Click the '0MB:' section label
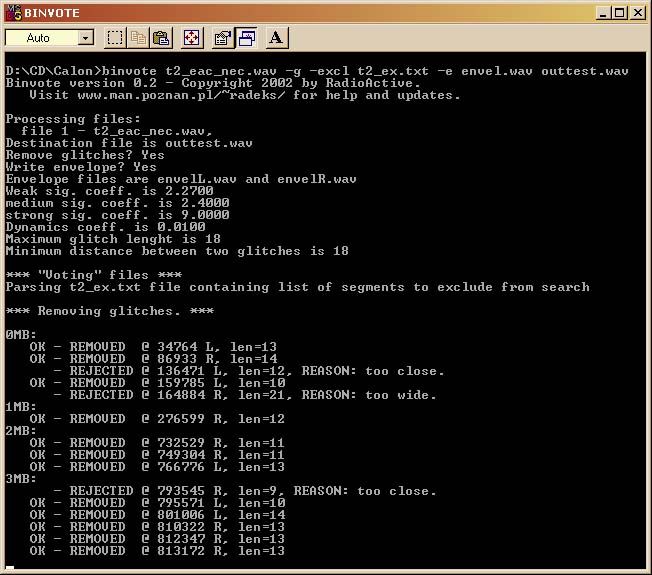Viewport: 652px width, 575px height. [x=21, y=335]
